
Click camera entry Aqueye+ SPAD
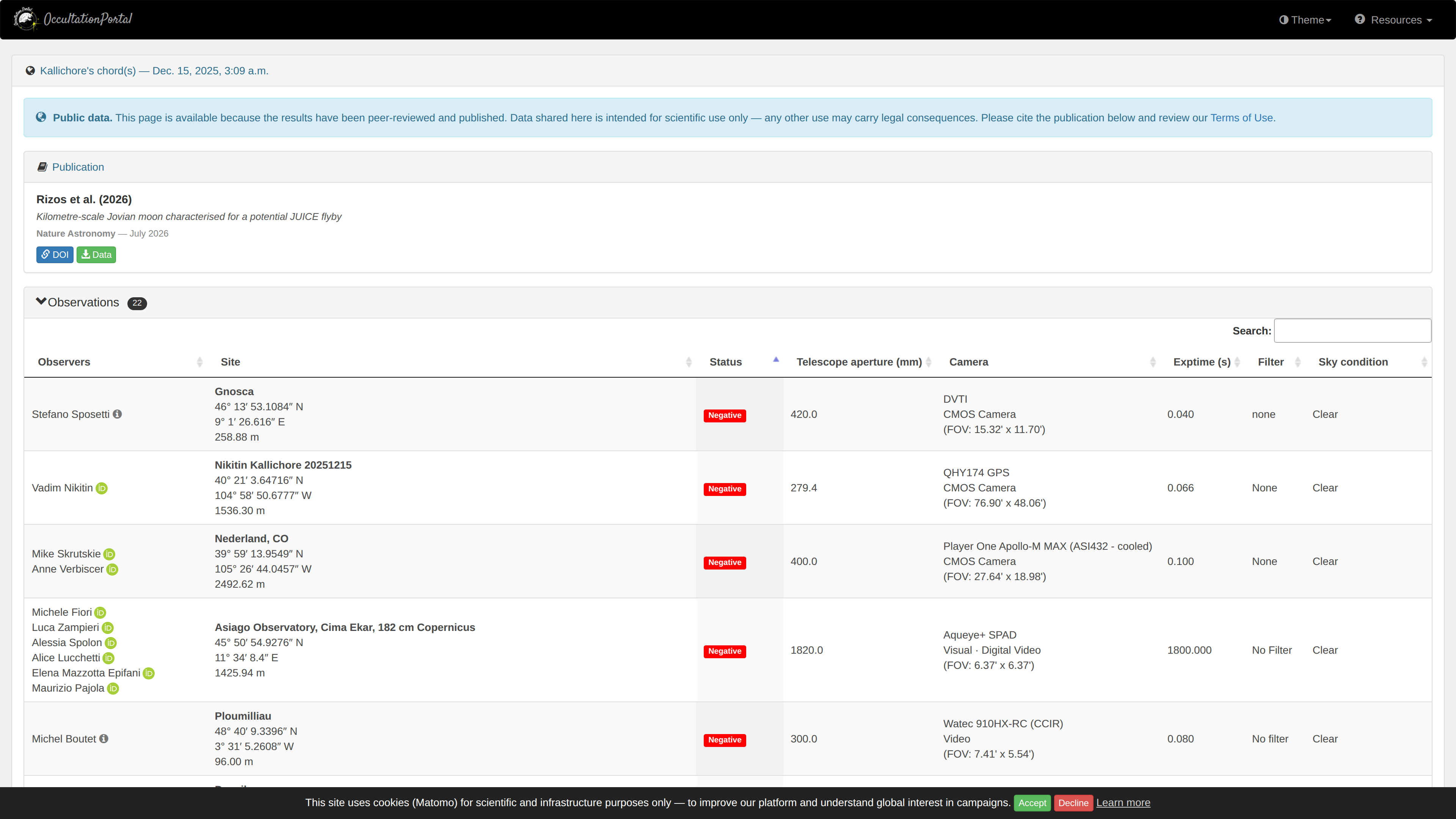[x=979, y=635]
